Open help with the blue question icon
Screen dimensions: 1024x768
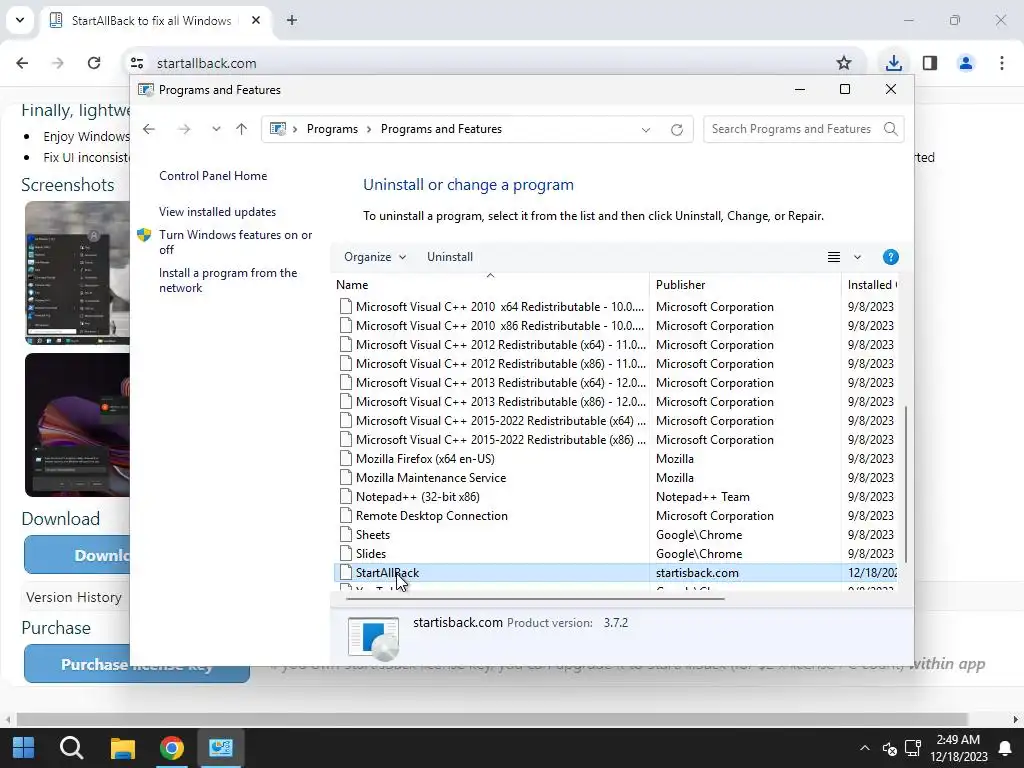click(891, 257)
